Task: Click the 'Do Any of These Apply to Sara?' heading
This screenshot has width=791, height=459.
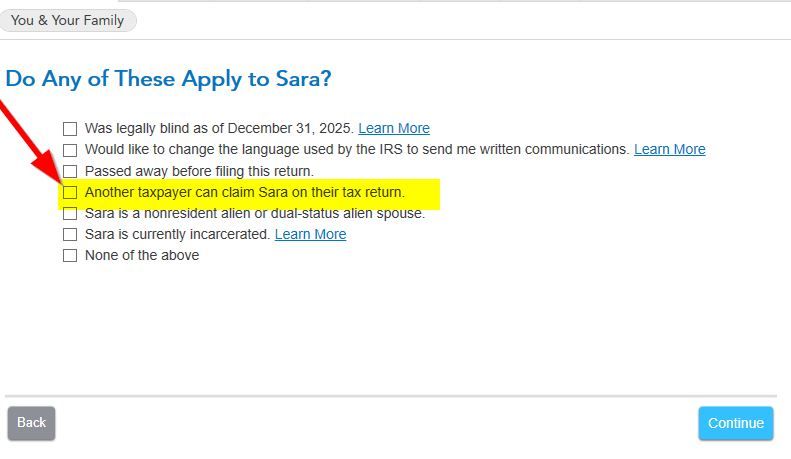Action: (168, 79)
